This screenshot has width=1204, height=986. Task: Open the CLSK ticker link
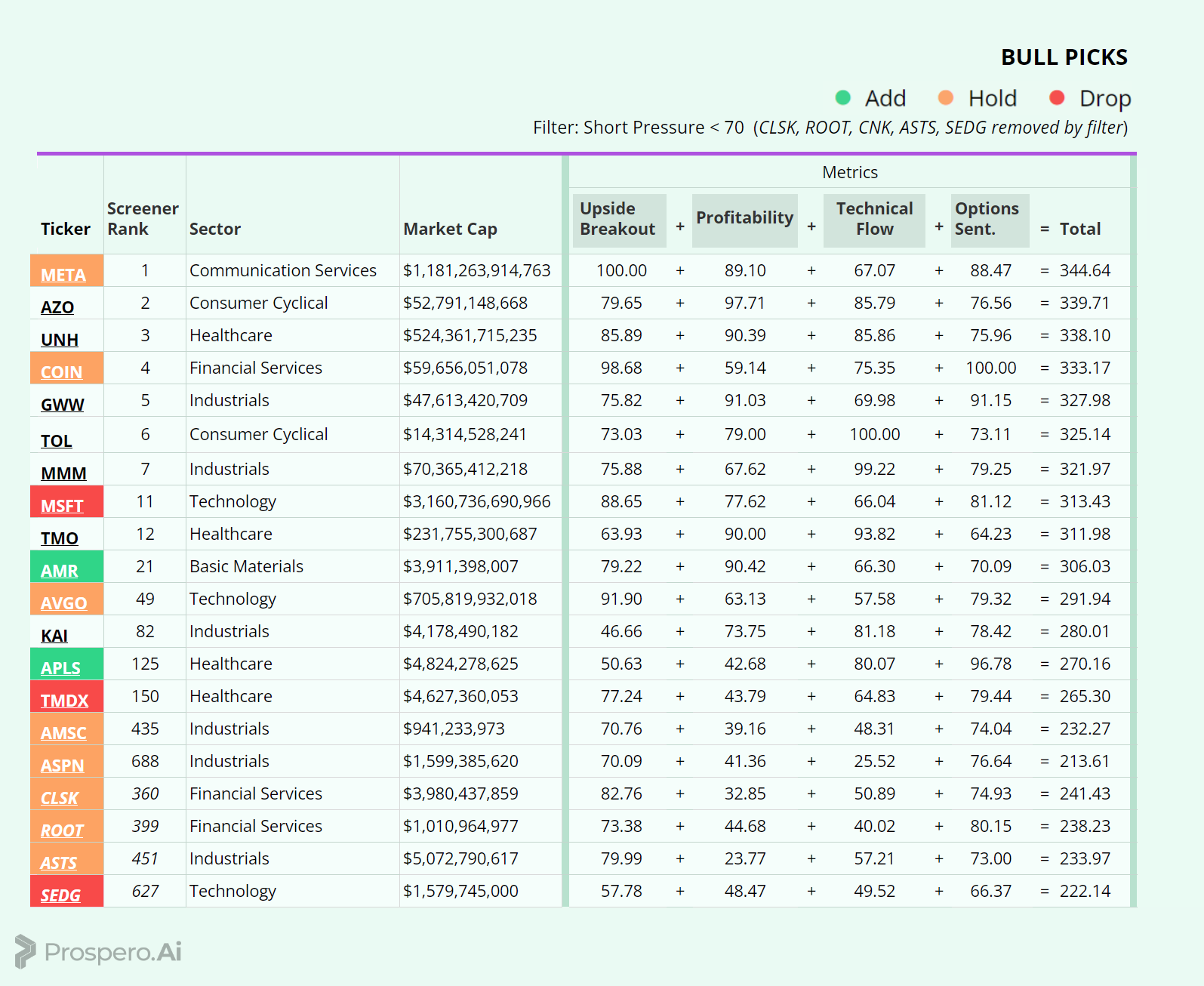(x=60, y=798)
